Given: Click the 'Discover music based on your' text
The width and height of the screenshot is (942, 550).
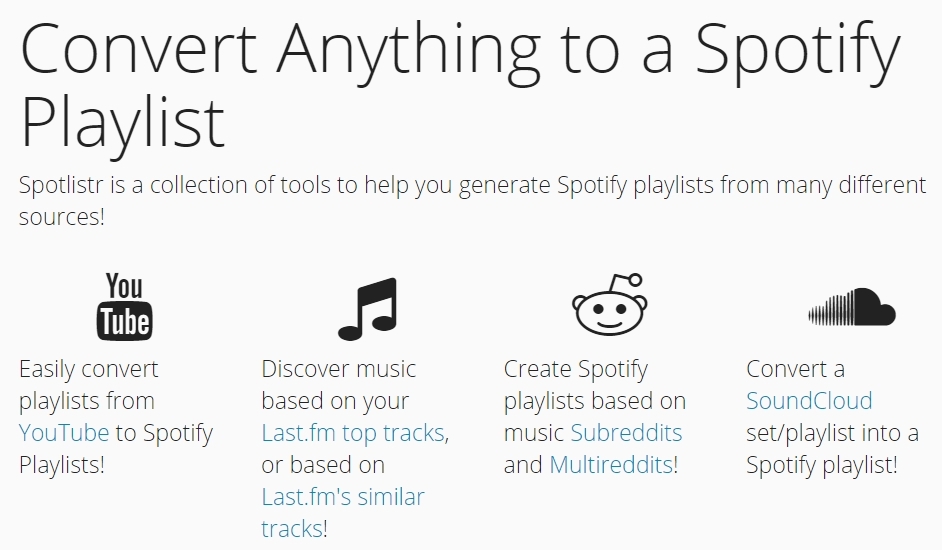Looking at the screenshot, I should [x=338, y=385].
